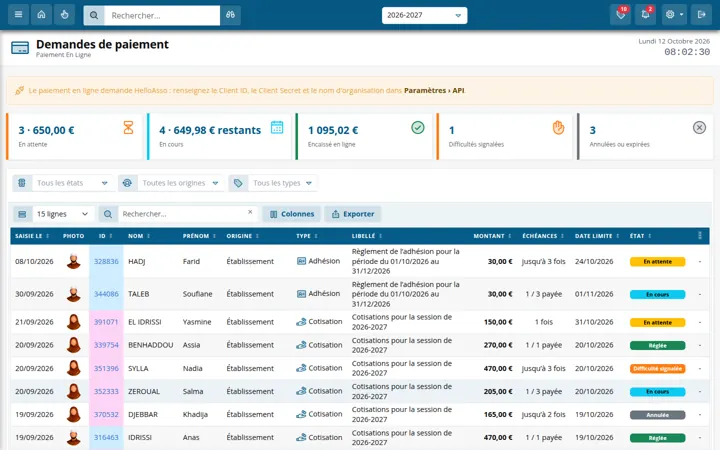
Task: Click the key icon in the warning banner
Action: pos(19,90)
